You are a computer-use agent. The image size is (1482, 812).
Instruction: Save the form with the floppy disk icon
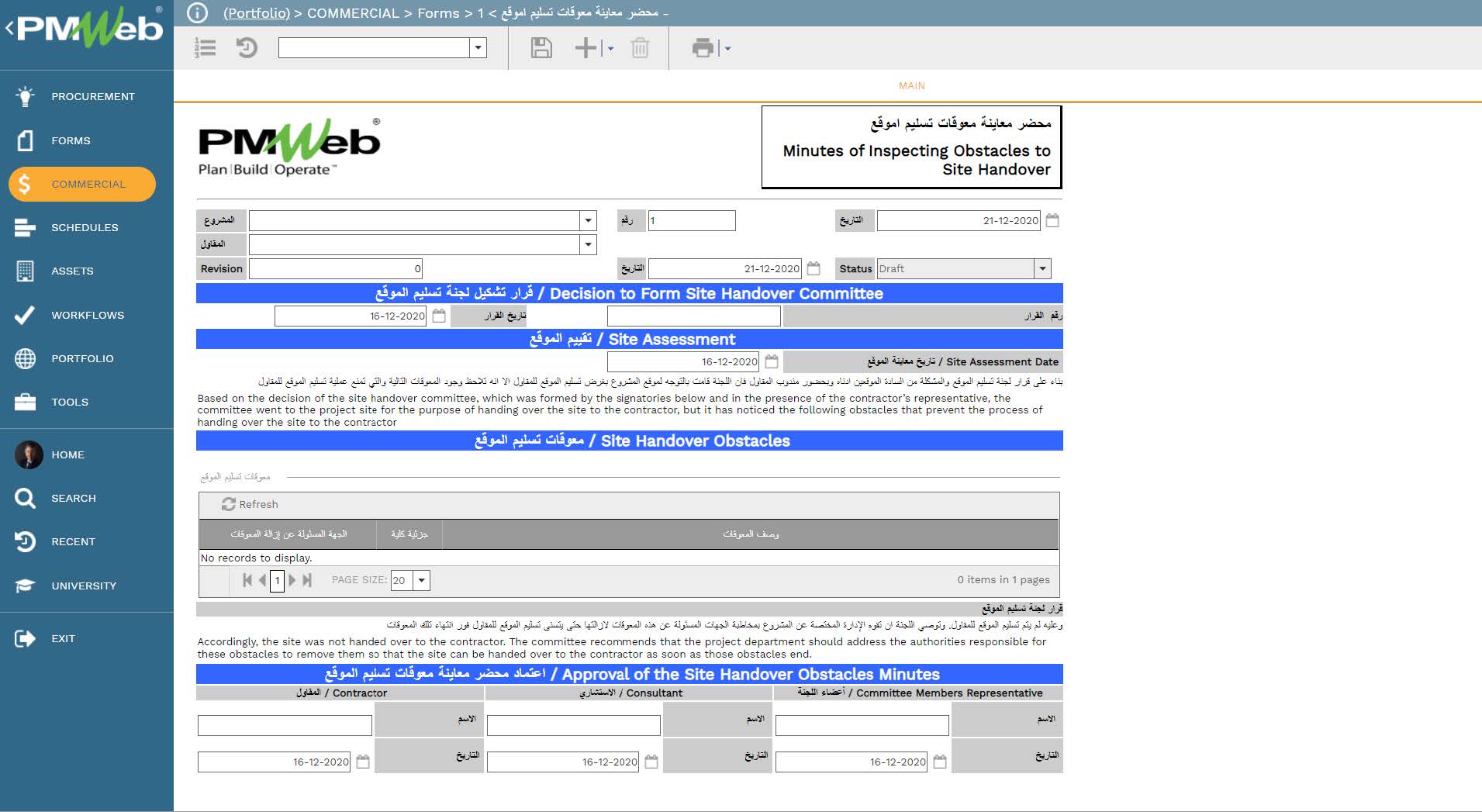[x=541, y=48]
